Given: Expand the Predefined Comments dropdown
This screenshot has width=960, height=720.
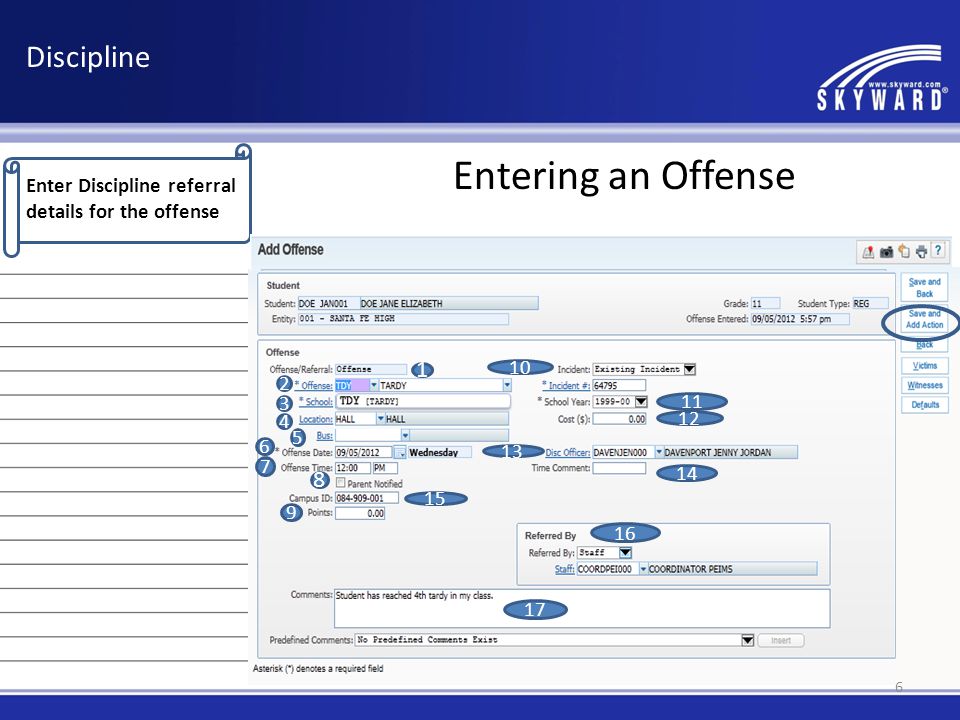Looking at the screenshot, I should (747, 640).
